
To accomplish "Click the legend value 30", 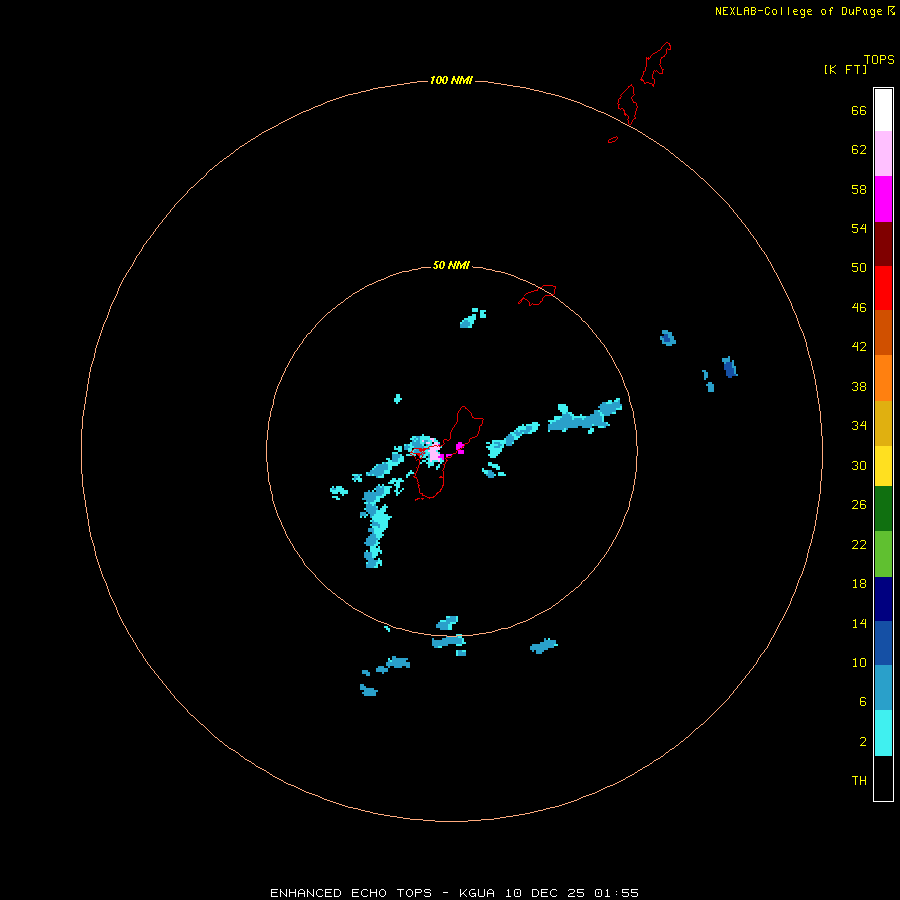I will 859,465.
